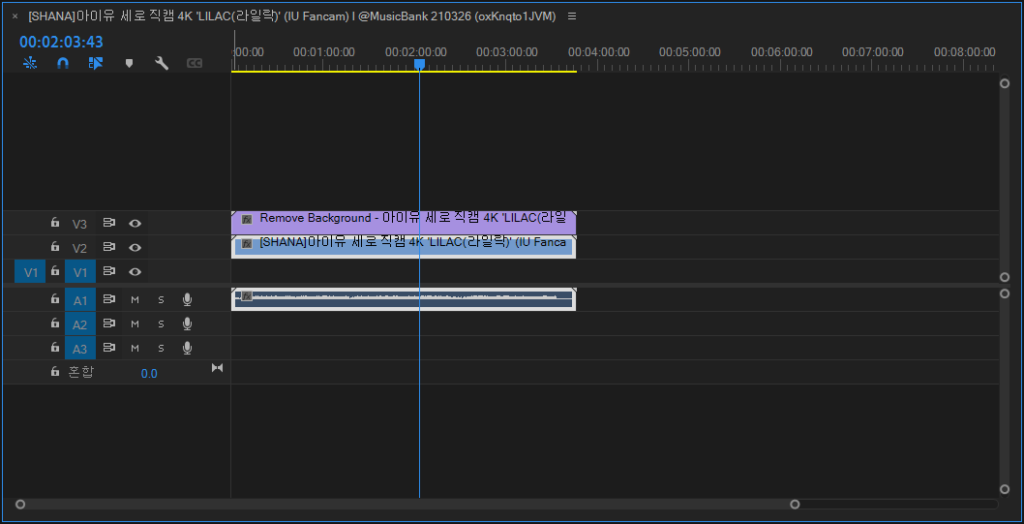Open sequence panel hamburger menu
Viewport: 1024px width, 524px height.
(x=572, y=16)
